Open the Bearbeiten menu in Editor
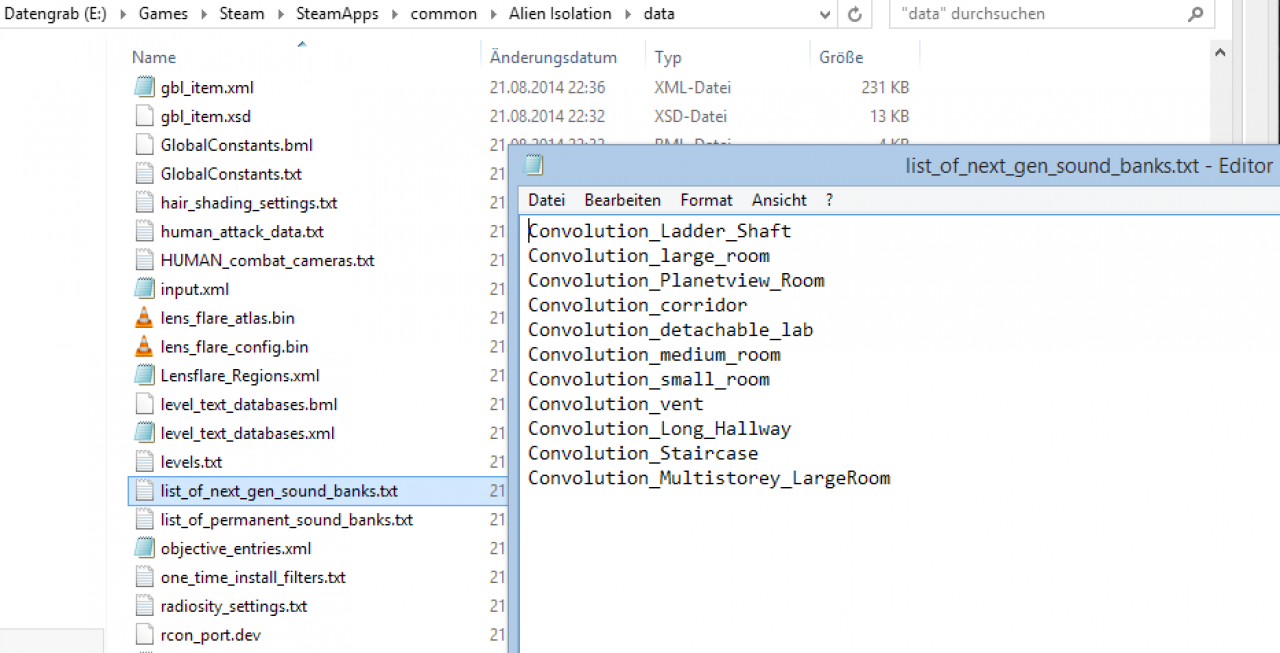The width and height of the screenshot is (1280, 653). [622, 200]
